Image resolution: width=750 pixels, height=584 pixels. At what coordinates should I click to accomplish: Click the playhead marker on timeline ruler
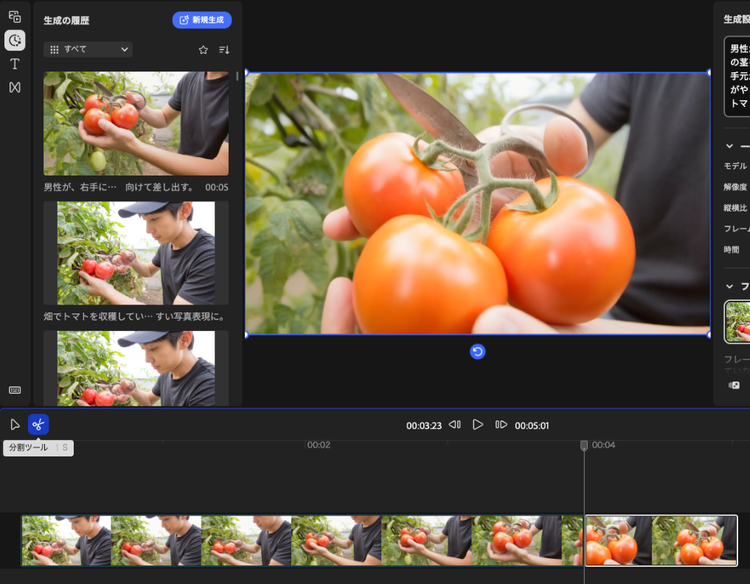(x=584, y=445)
